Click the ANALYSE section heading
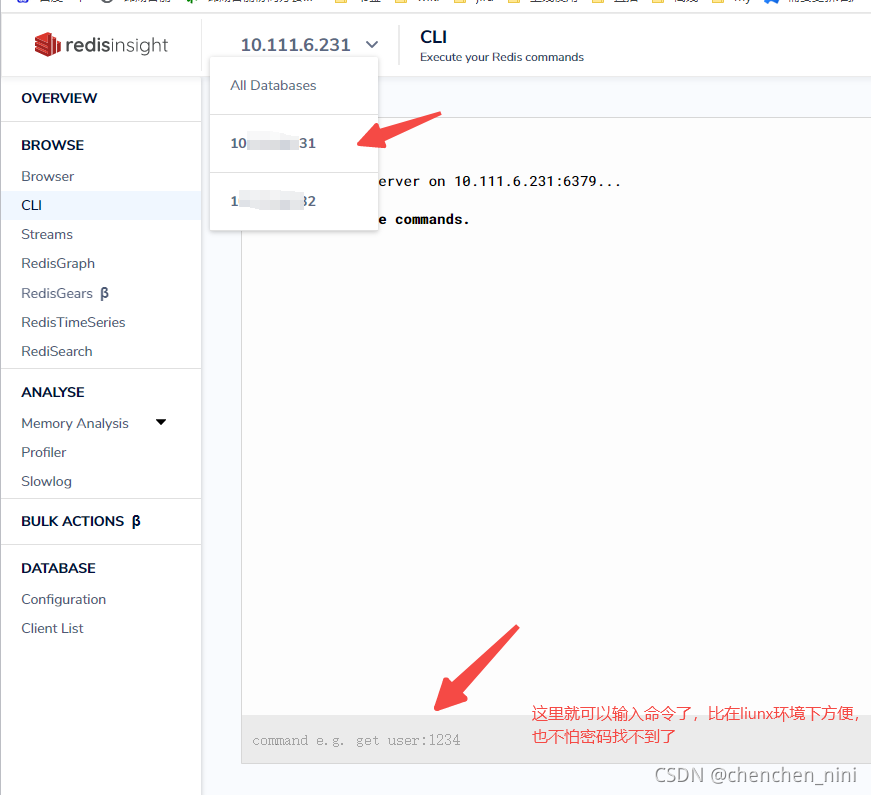 point(53,392)
